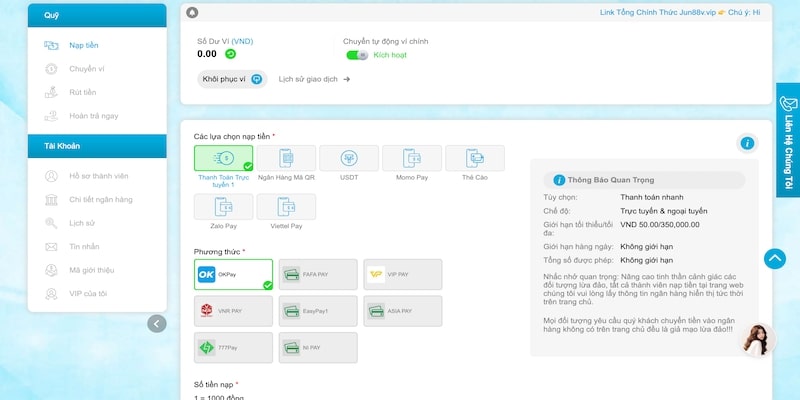This screenshot has width=800, height=400.
Task: Click the green balance refresh icon
Action: (230, 54)
